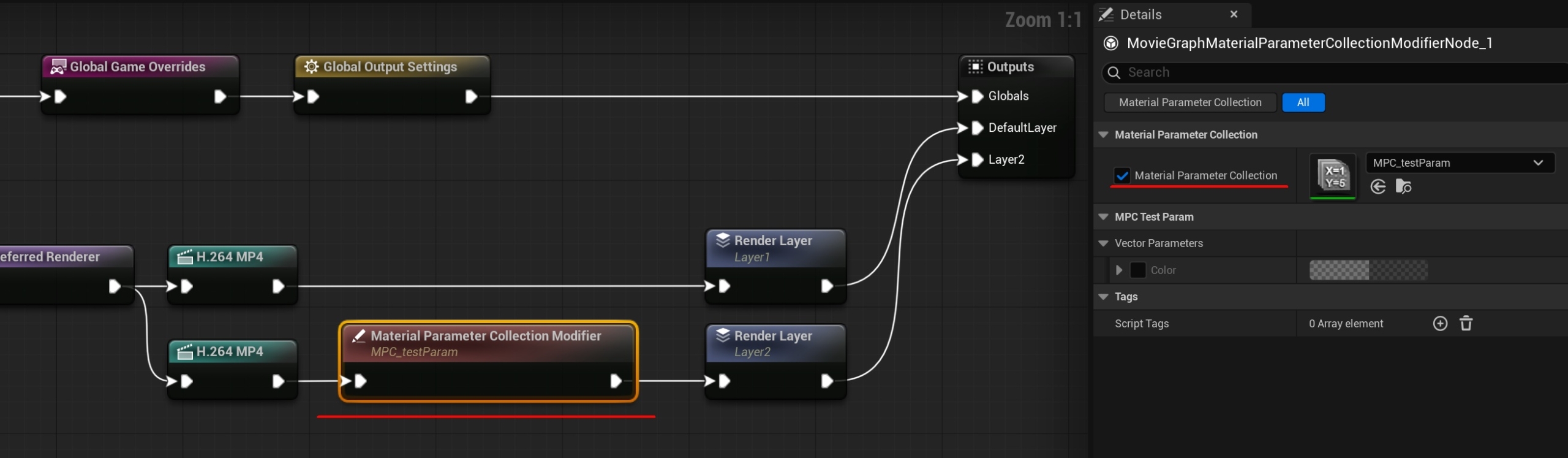Click the Global Output Settings gear icon

tap(311, 66)
